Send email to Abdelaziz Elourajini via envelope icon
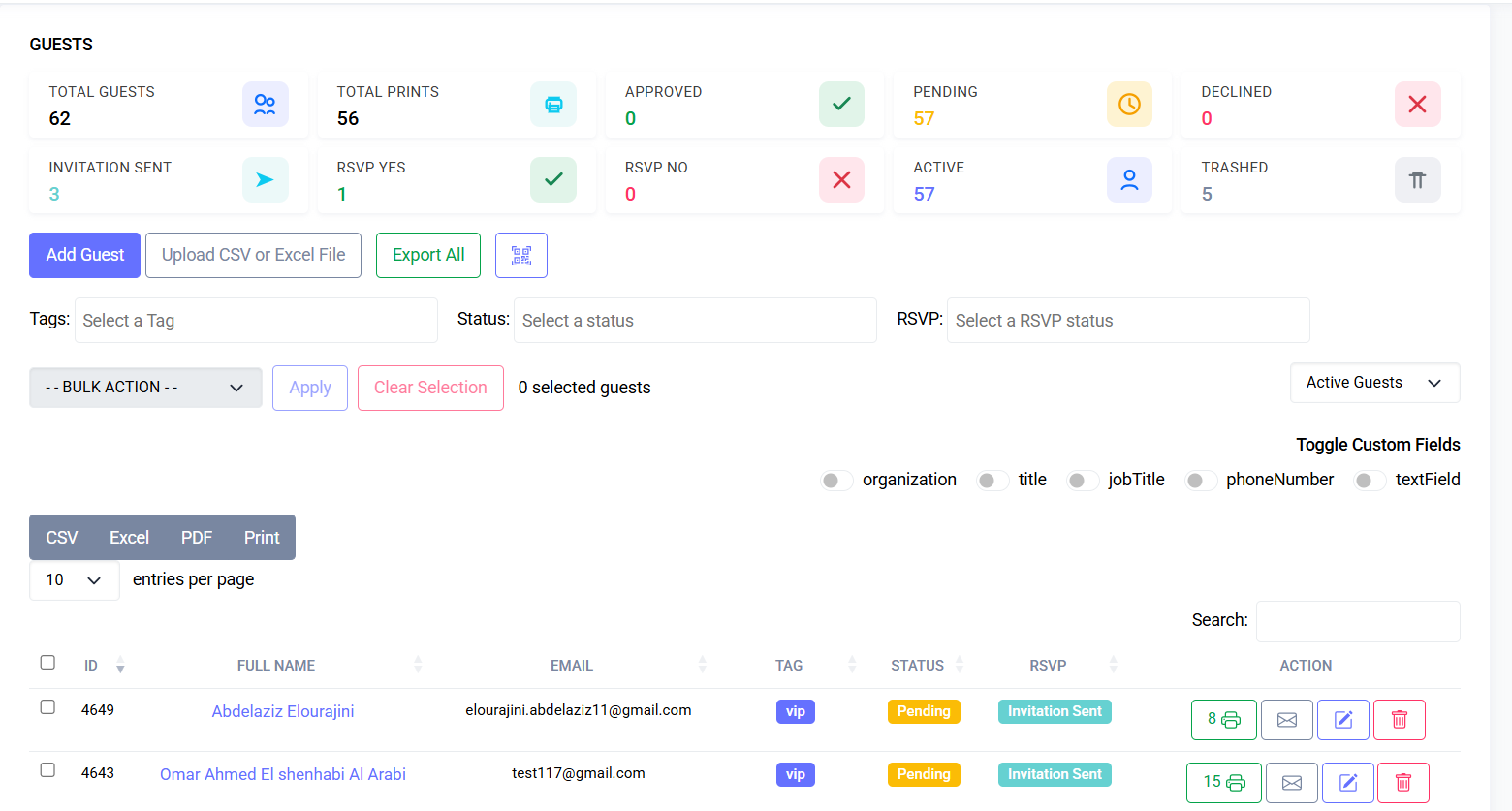Image resolution: width=1512 pixels, height=811 pixels. point(1286,720)
